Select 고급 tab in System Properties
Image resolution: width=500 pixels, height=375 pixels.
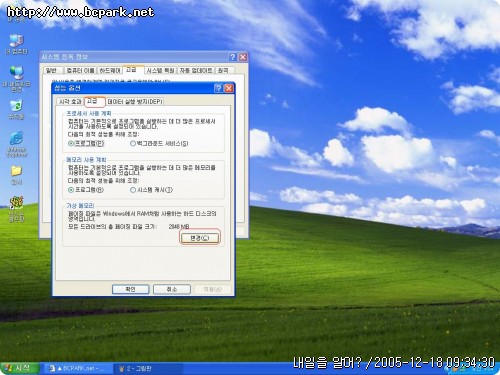(x=133, y=70)
